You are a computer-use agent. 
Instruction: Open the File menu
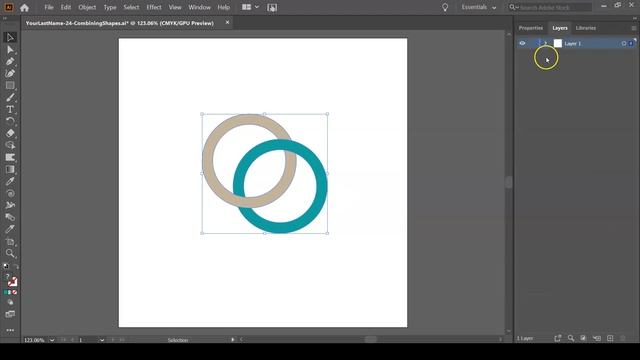point(49,7)
